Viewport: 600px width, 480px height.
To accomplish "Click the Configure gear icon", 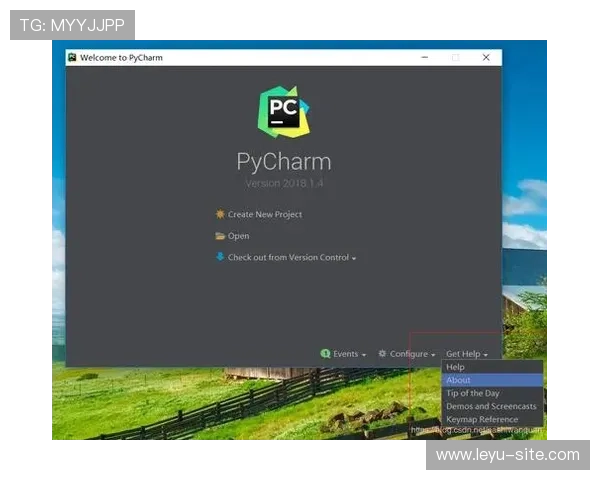I will pyautogui.click(x=382, y=353).
